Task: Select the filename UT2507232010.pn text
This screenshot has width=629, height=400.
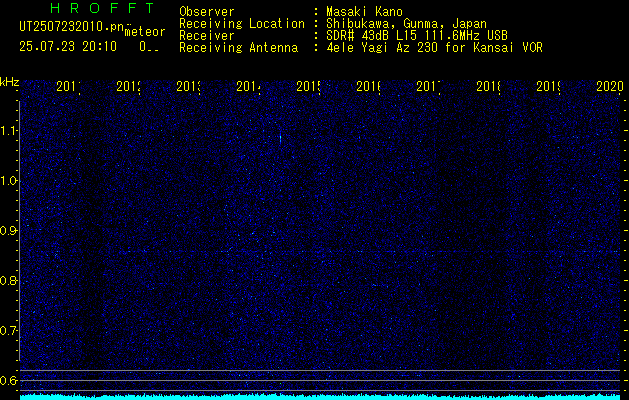Action: click(72, 27)
